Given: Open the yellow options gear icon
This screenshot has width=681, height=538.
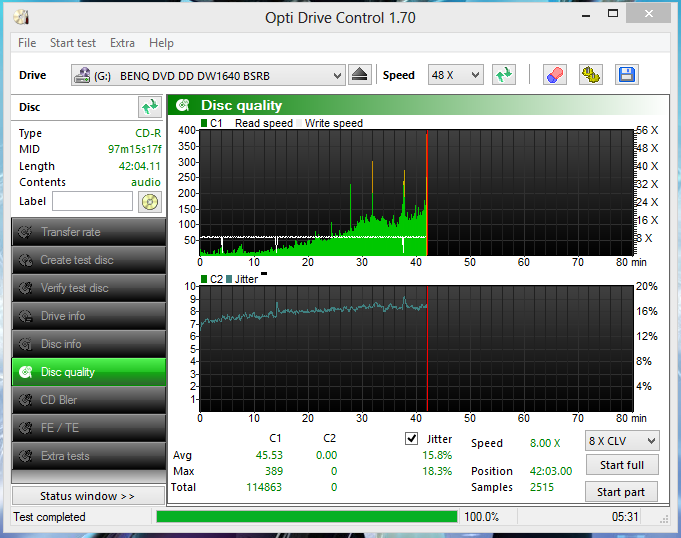Looking at the screenshot, I should [591, 75].
